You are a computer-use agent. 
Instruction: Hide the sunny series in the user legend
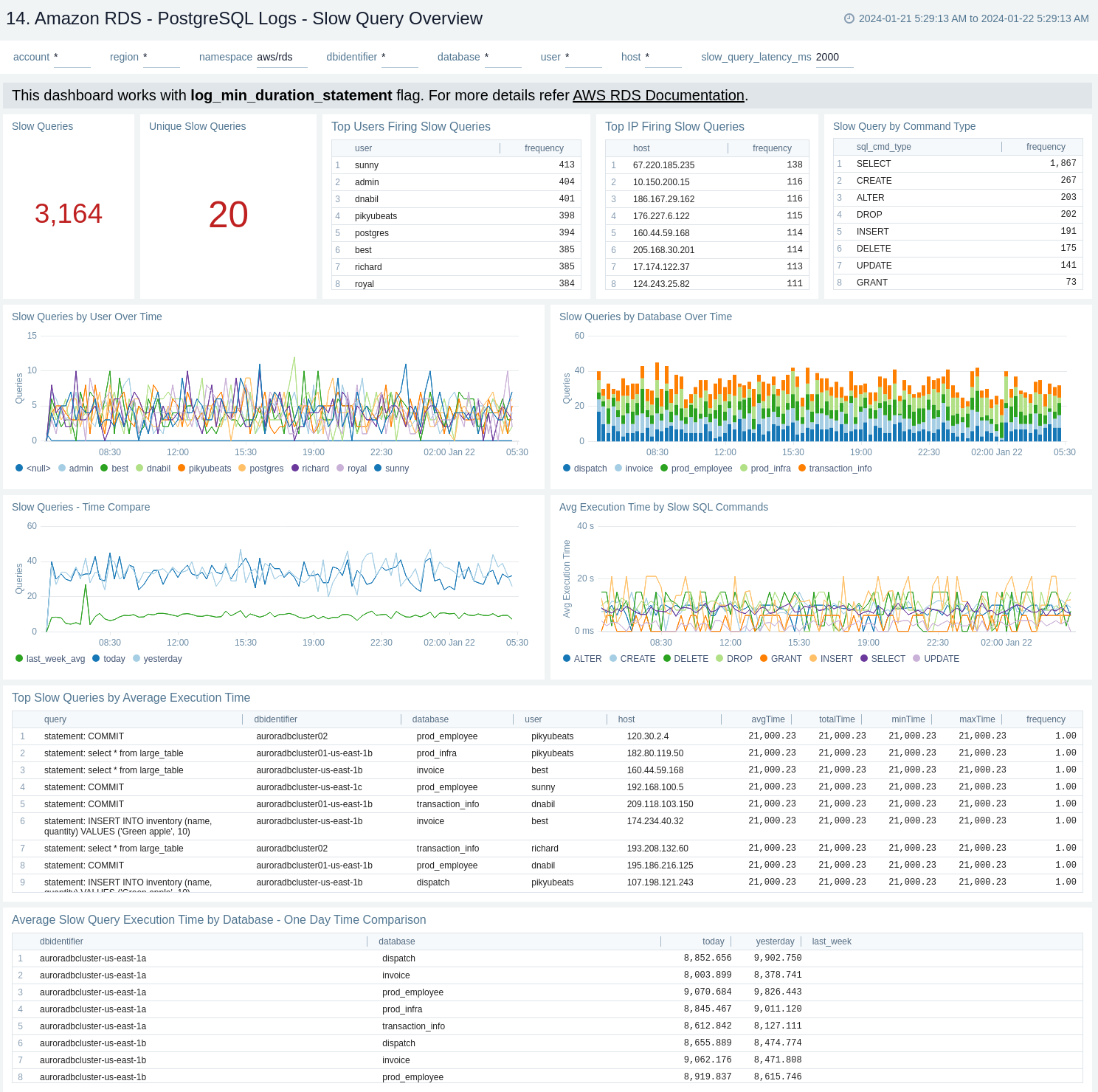click(x=392, y=468)
